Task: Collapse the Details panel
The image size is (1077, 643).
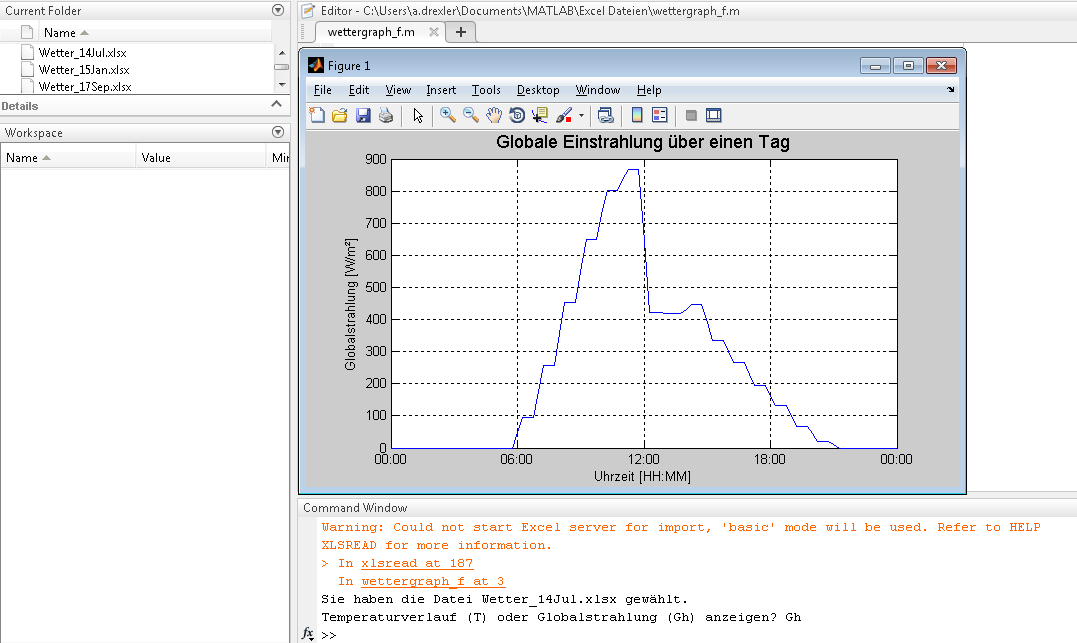Action: coord(277,105)
